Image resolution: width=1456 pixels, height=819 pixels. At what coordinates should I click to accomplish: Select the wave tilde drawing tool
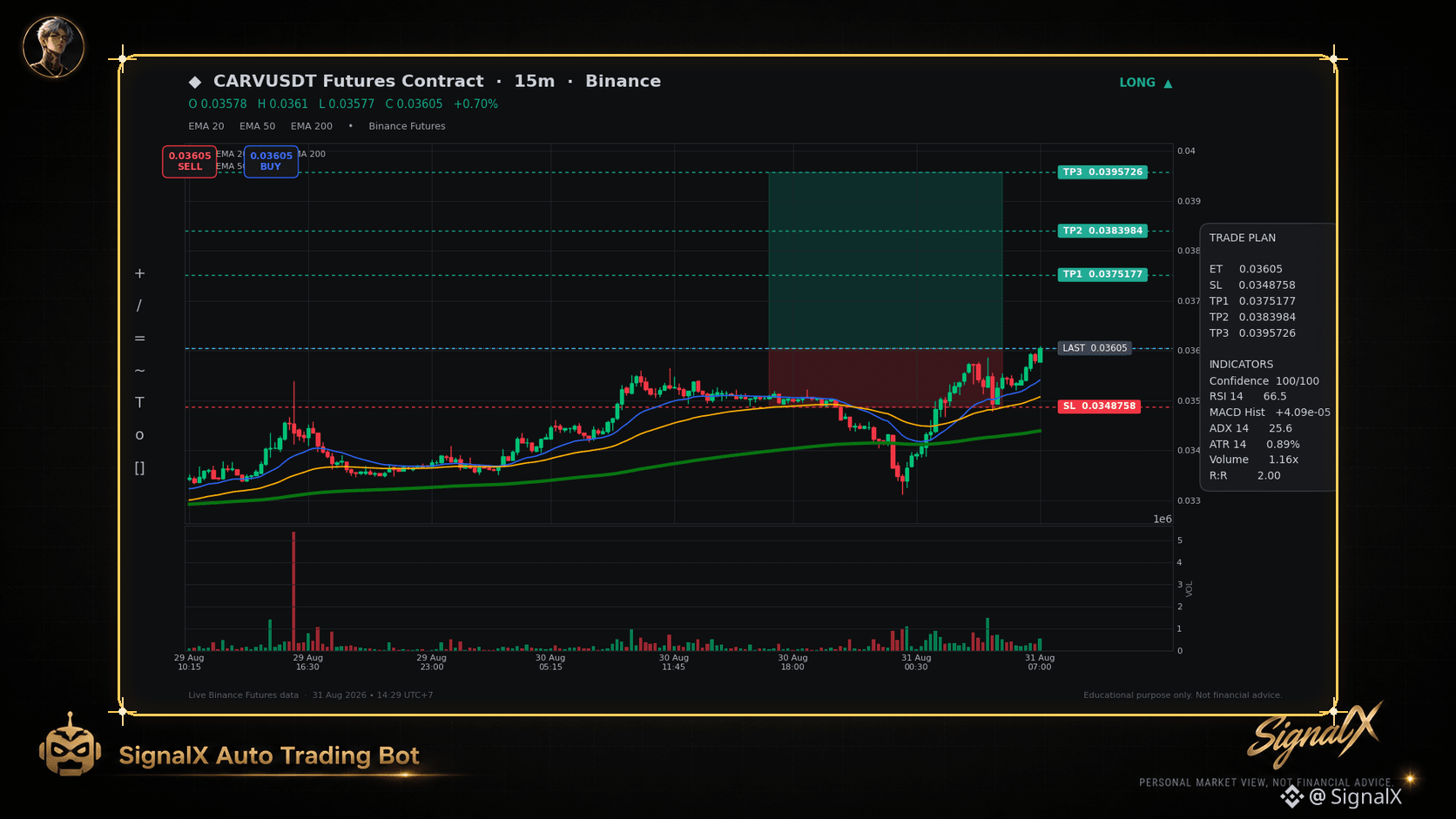click(139, 370)
